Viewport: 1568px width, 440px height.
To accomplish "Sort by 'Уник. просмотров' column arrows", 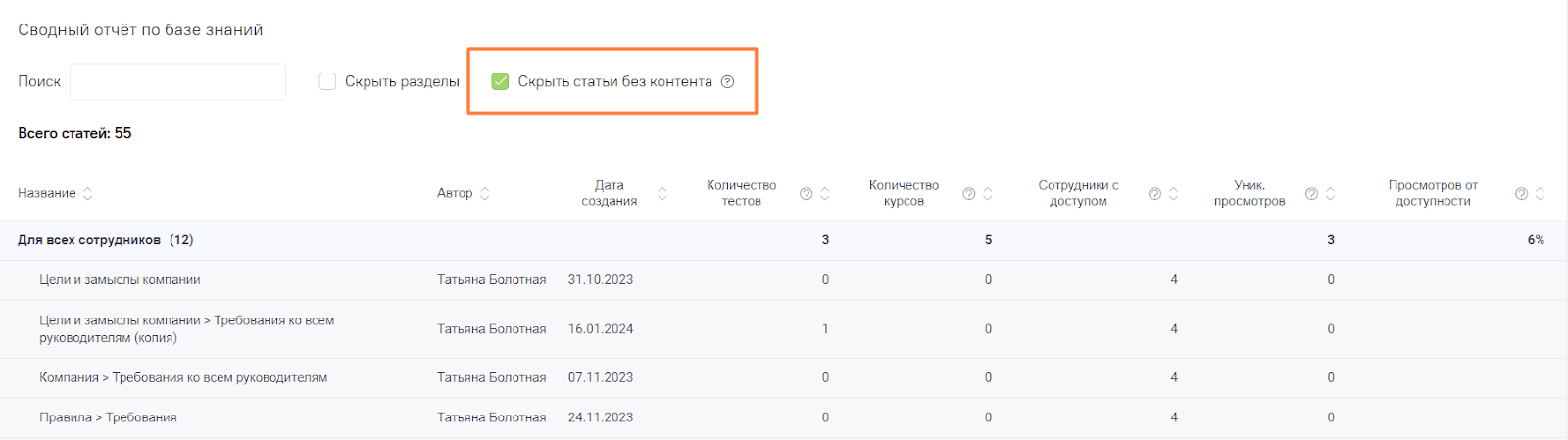I will click(x=1330, y=193).
